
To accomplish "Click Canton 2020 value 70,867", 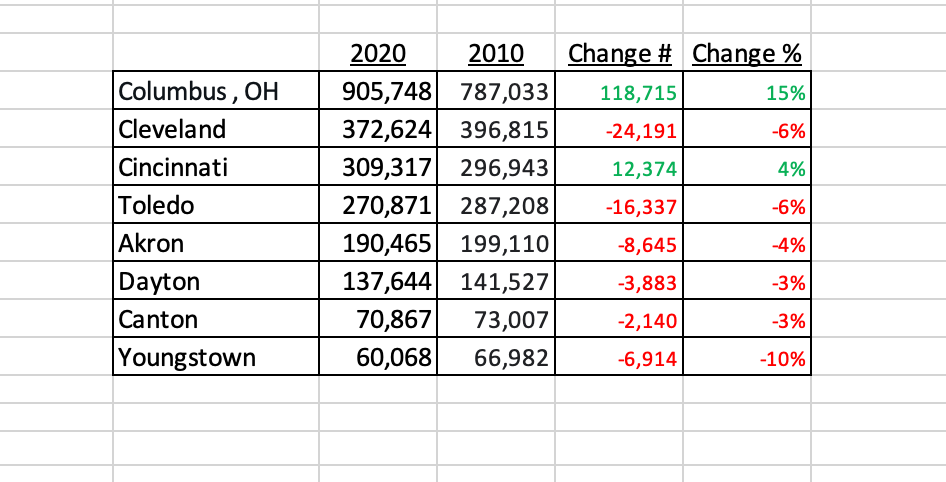I will pos(378,319).
